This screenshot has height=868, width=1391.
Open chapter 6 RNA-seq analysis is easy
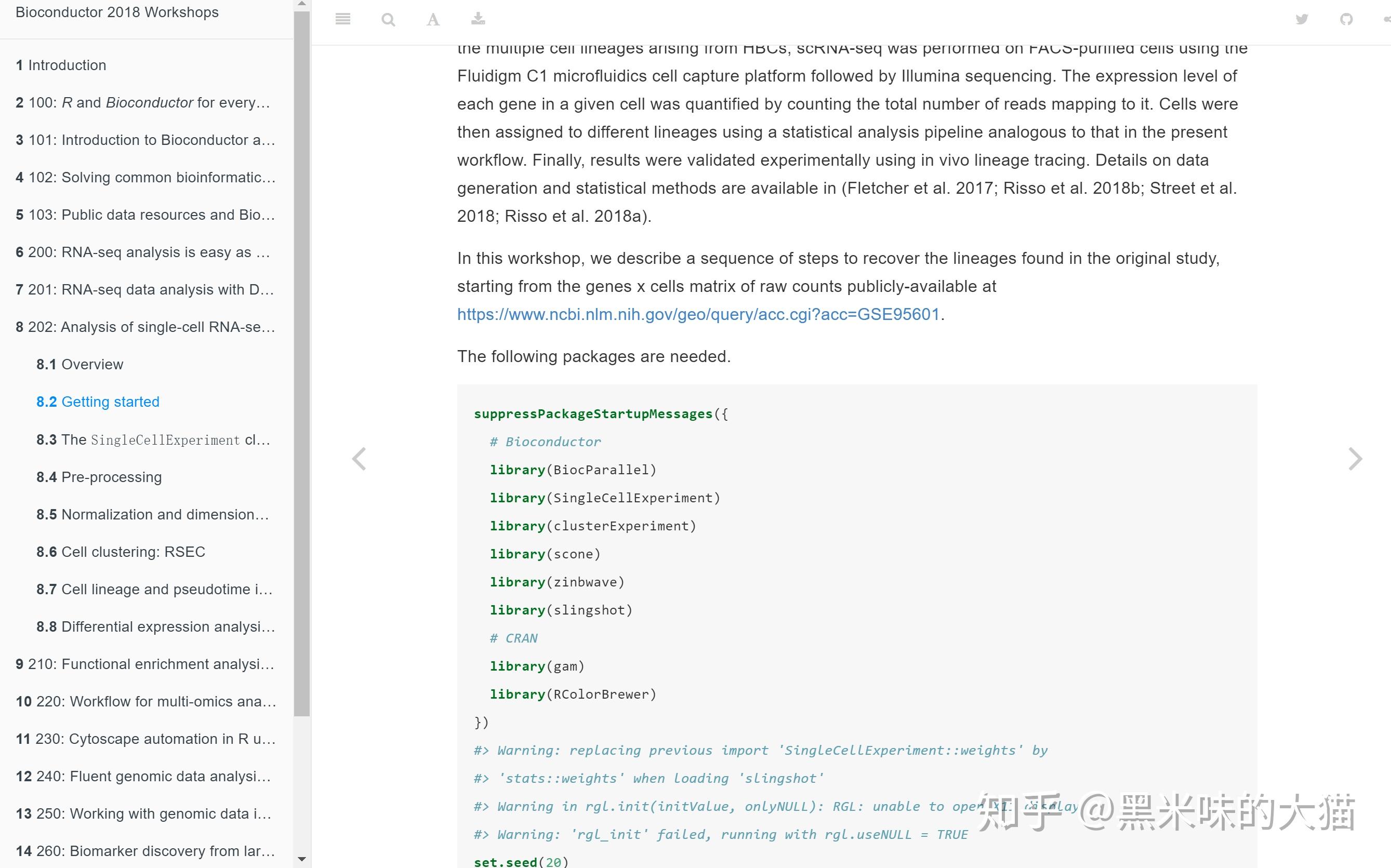click(x=142, y=252)
